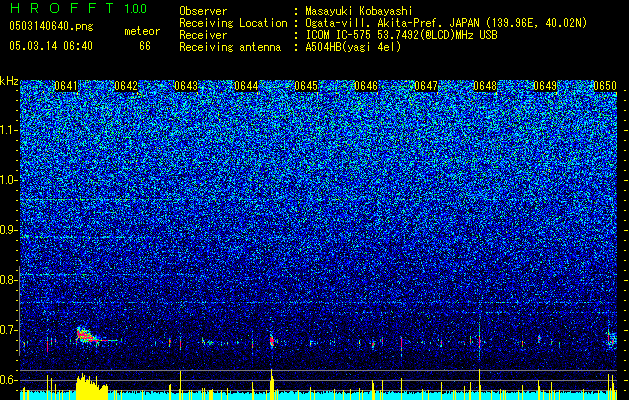Click the meteor count value 66

[145, 46]
